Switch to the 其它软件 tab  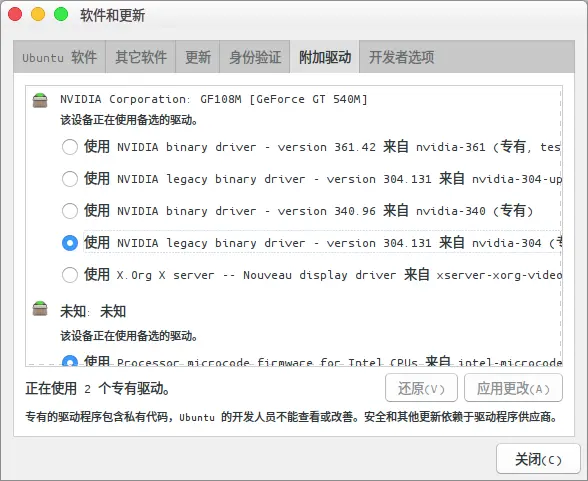click(141, 57)
